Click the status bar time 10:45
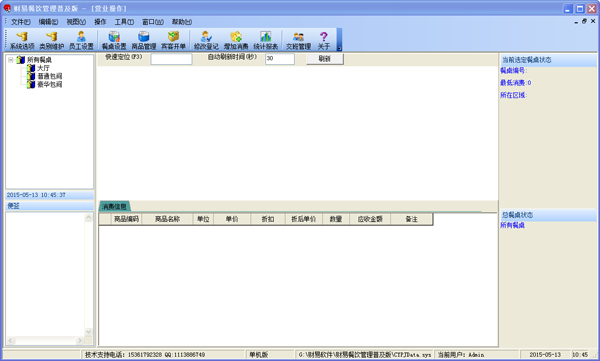 580,355
